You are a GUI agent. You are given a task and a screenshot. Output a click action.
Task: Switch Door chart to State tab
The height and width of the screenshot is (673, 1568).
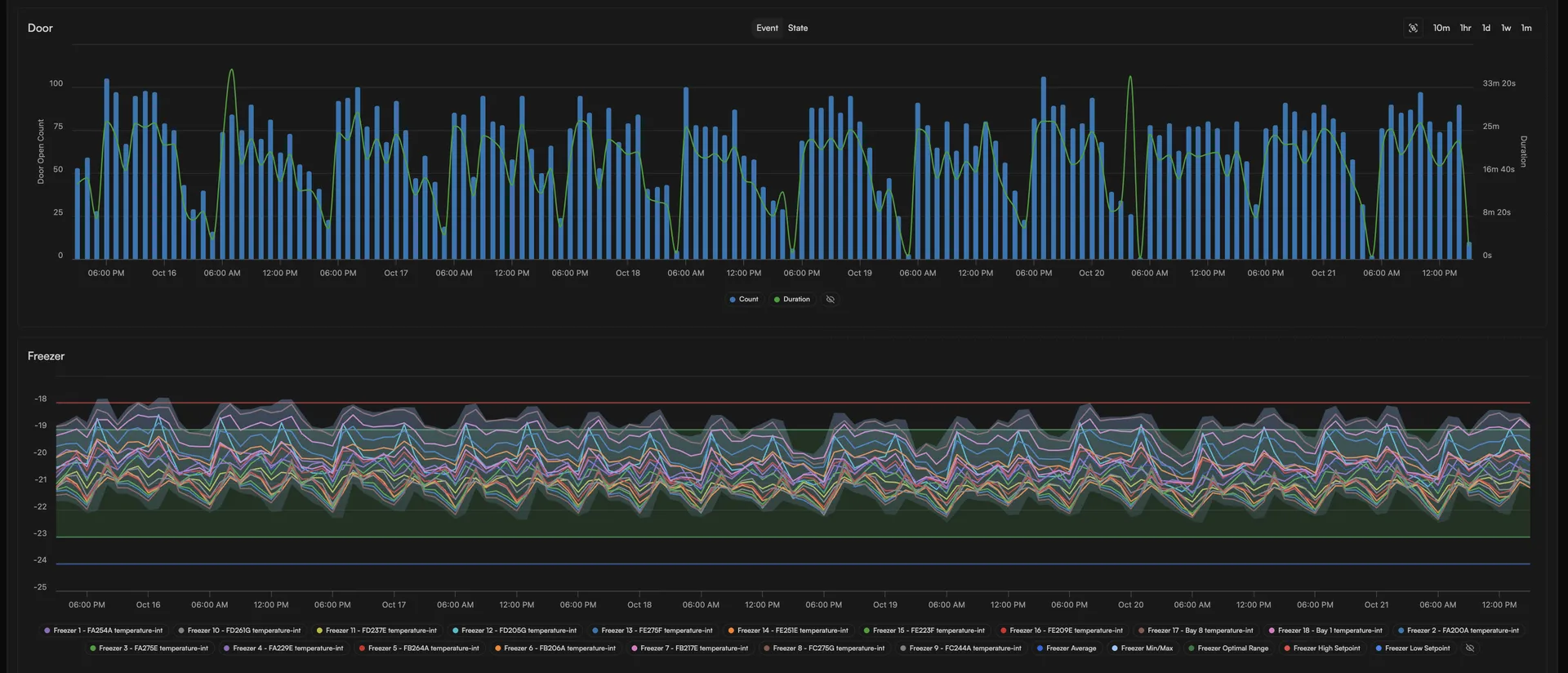[798, 28]
